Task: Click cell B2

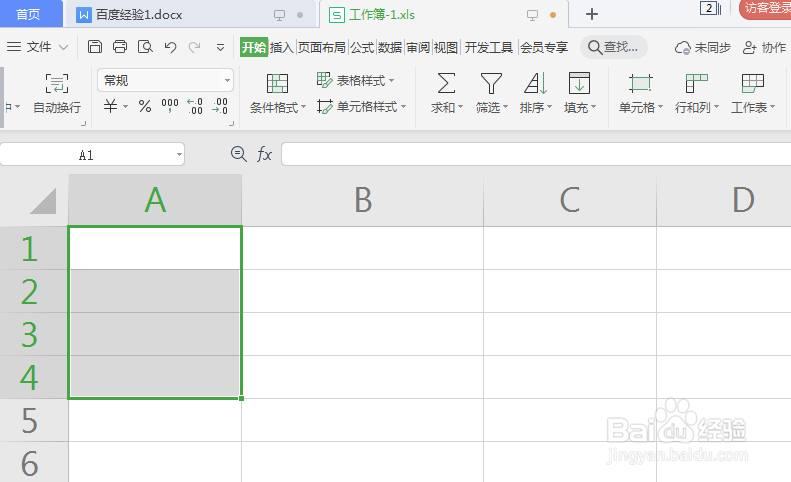Action: pos(363,291)
